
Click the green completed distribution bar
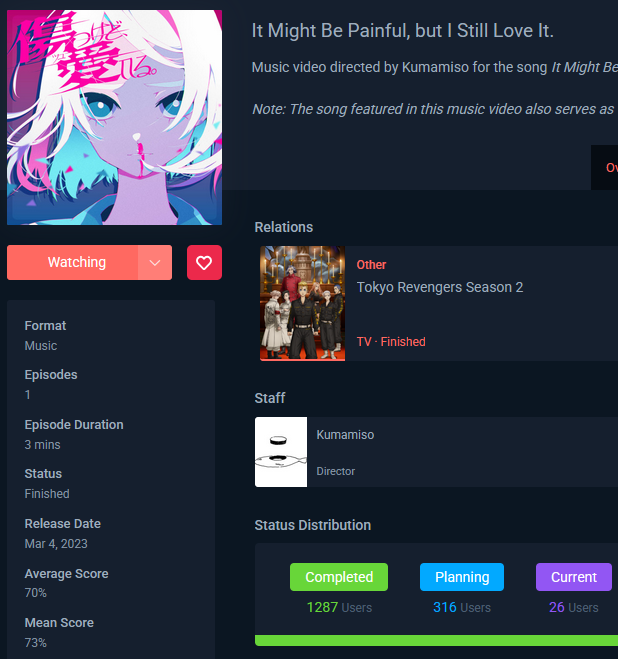pyautogui.click(x=436, y=641)
